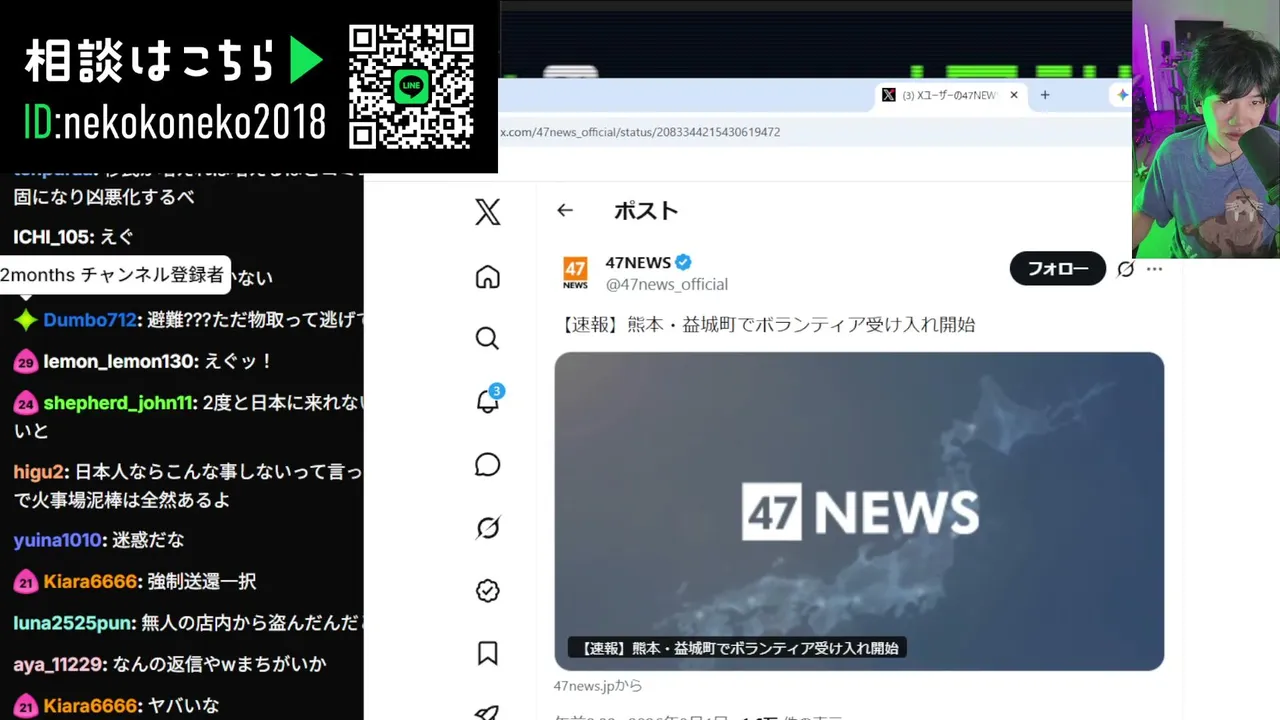Click chat username yuina1010
Screen dimensions: 1280x720
[58, 540]
